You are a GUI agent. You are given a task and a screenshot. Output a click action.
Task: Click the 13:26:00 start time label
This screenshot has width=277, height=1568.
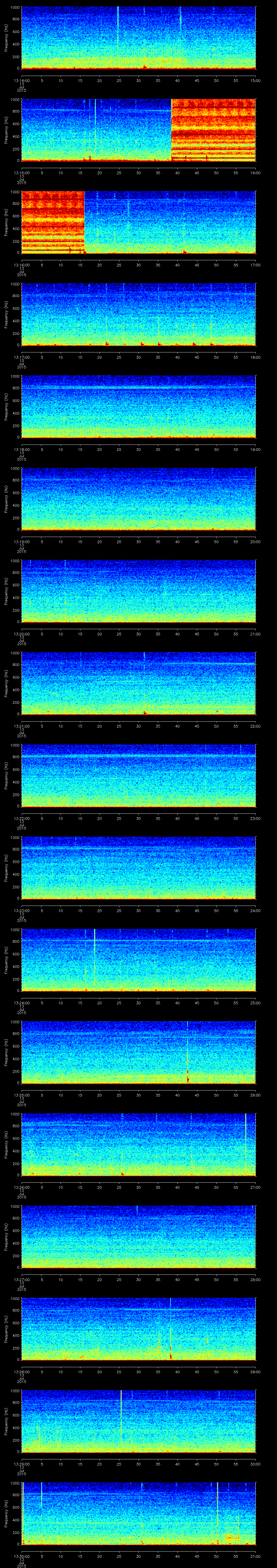tap(21, 1187)
